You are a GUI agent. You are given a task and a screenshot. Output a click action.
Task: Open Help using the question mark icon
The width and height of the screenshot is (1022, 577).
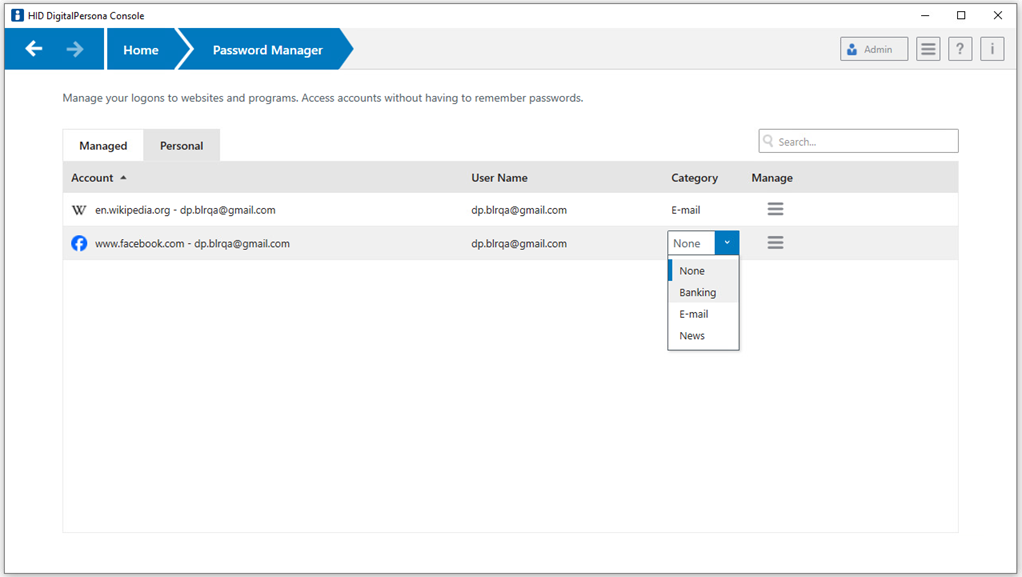(959, 48)
